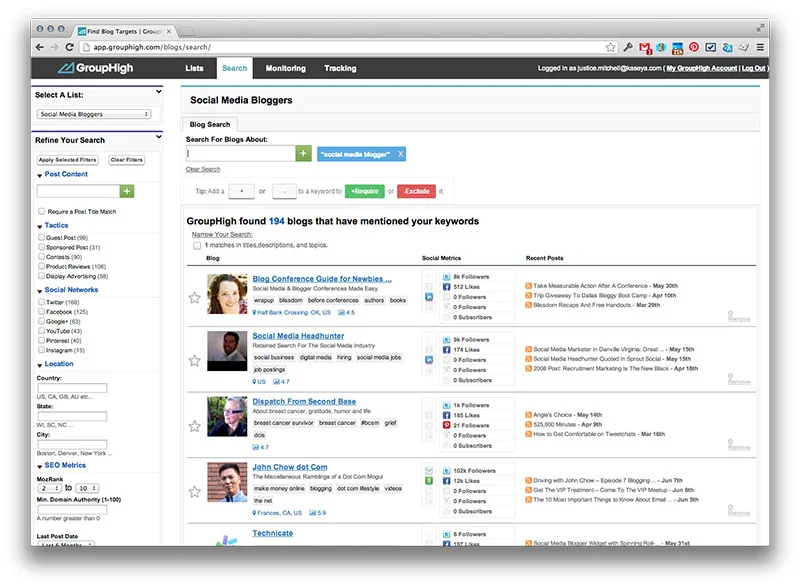Screen dimensions: 800x588
Task: Open the Technicate blog link
Action: [272, 533]
